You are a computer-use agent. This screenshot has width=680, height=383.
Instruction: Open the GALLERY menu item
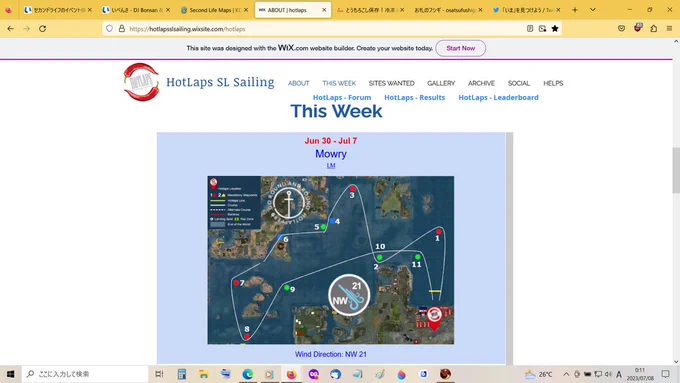click(441, 83)
